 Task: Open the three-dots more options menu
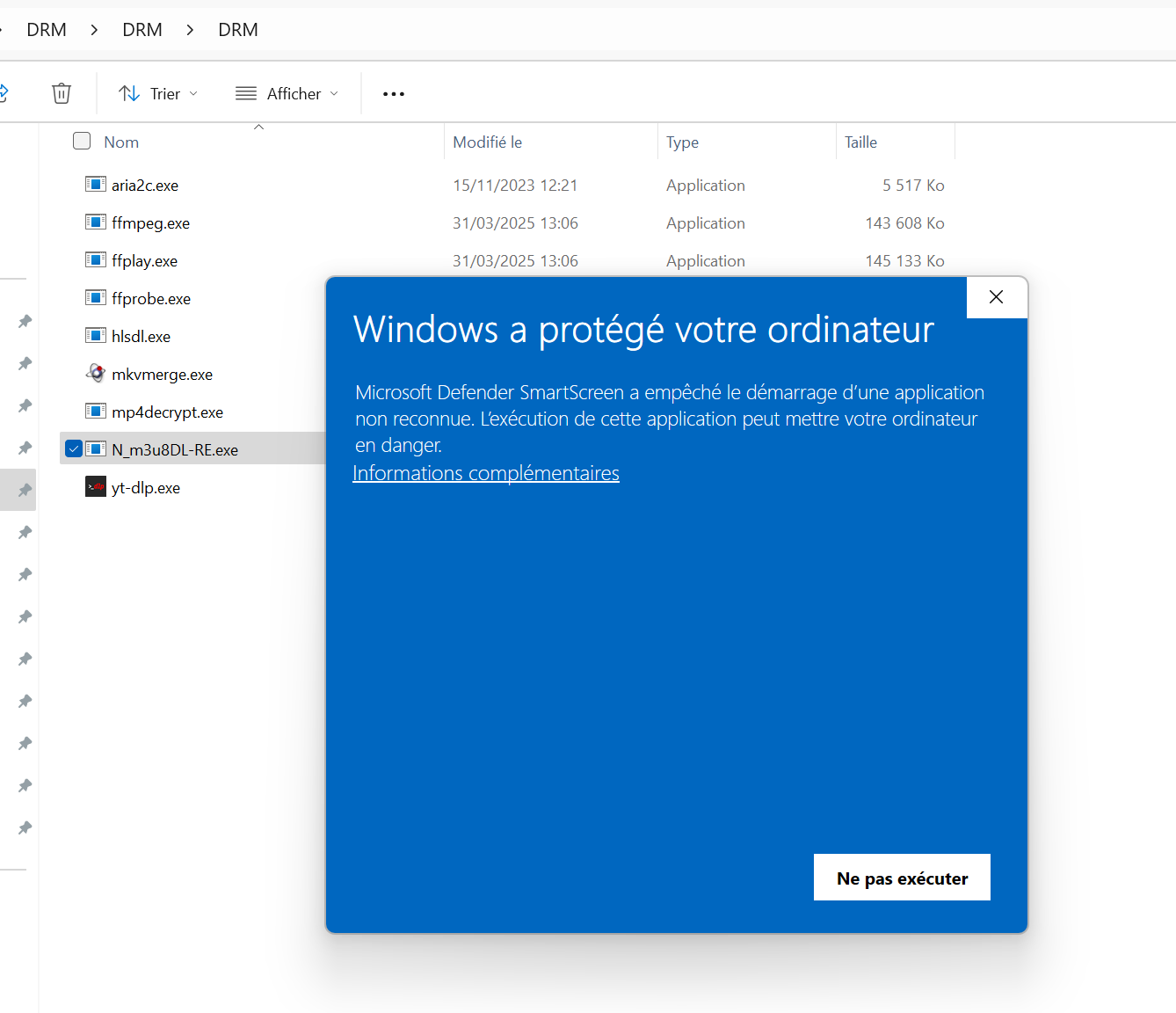[394, 94]
